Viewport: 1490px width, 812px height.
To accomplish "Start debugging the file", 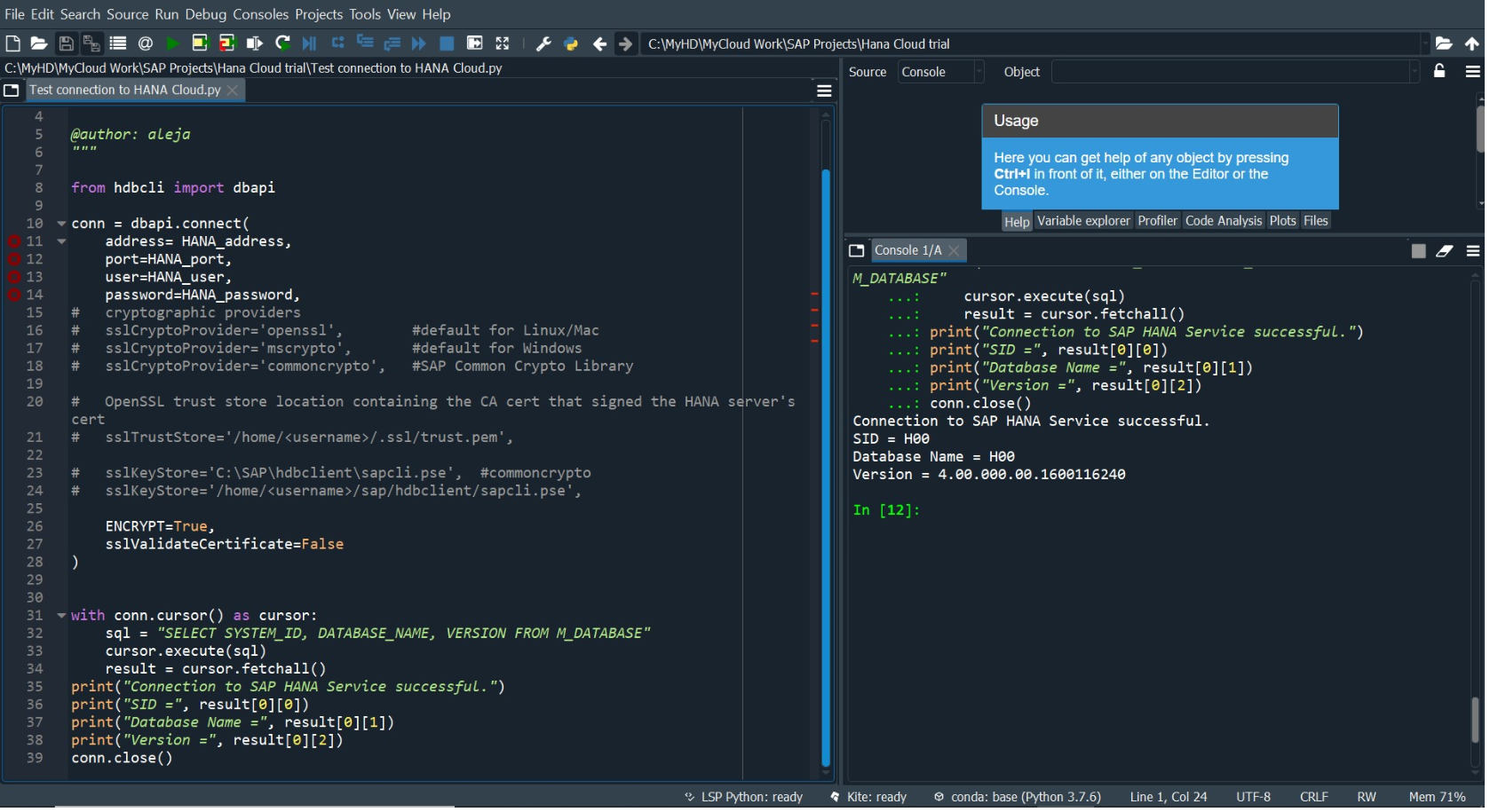I will tap(309, 43).
